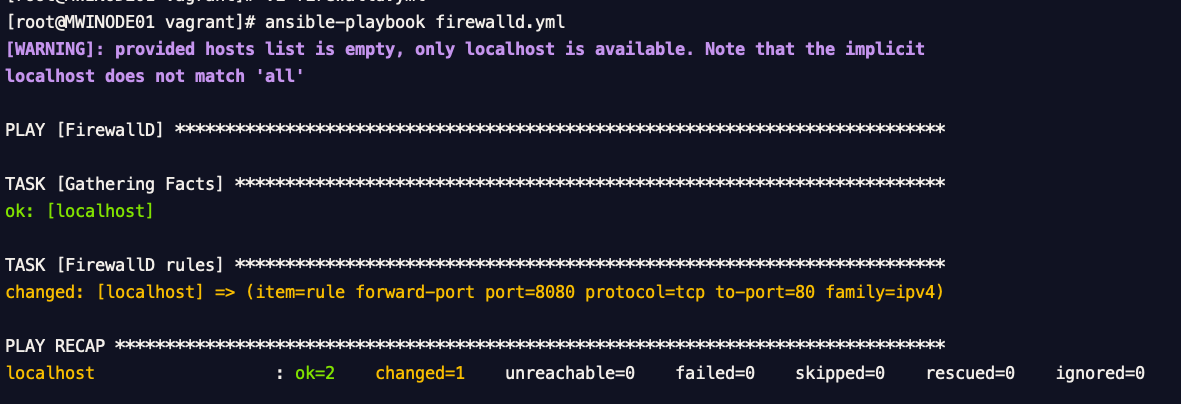Click the family=ipv4 text in the rule
The height and width of the screenshot is (404, 1181).
880,292
